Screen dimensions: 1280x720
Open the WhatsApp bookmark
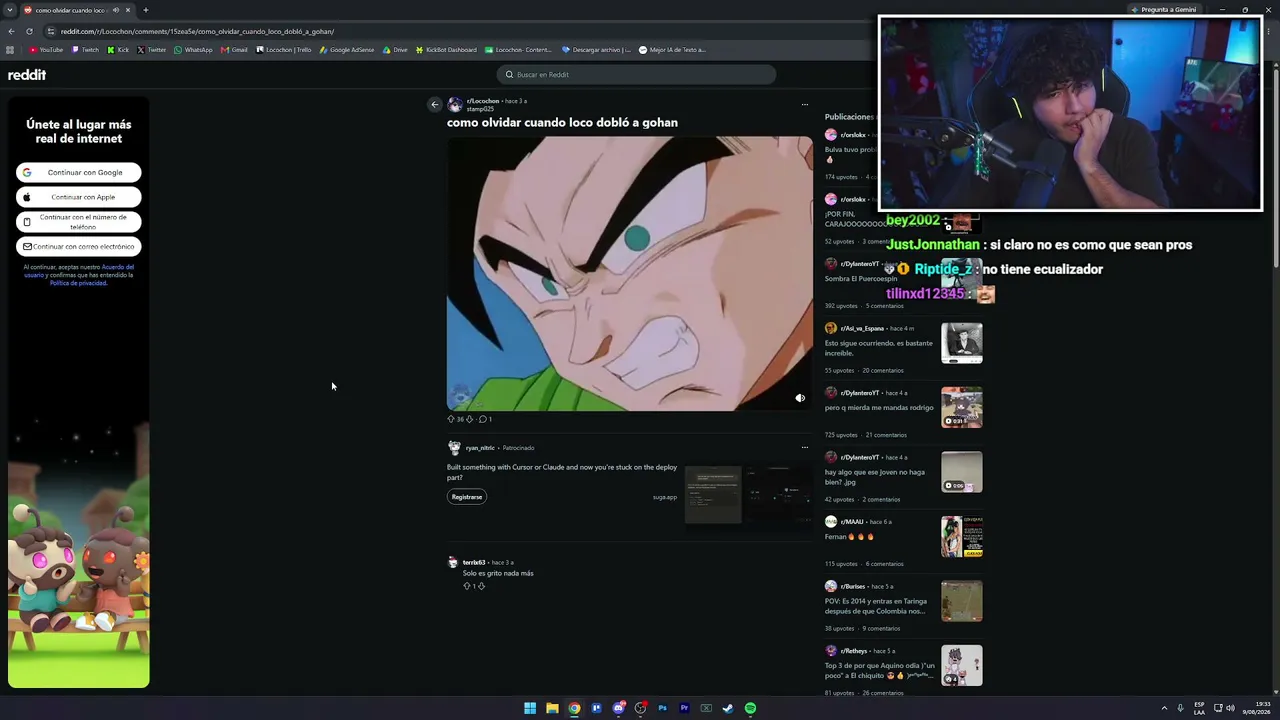coord(193,50)
